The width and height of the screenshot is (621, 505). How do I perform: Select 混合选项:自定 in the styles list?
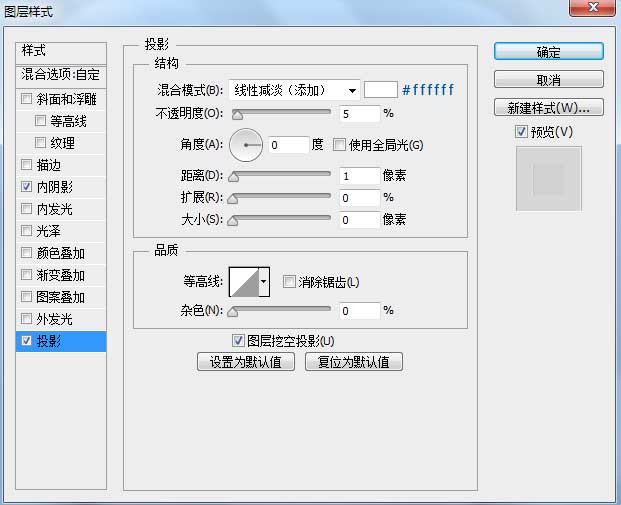point(61,74)
